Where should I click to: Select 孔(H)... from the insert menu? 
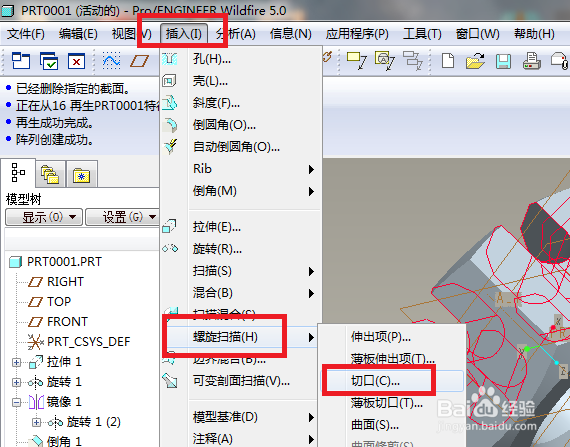(241, 59)
